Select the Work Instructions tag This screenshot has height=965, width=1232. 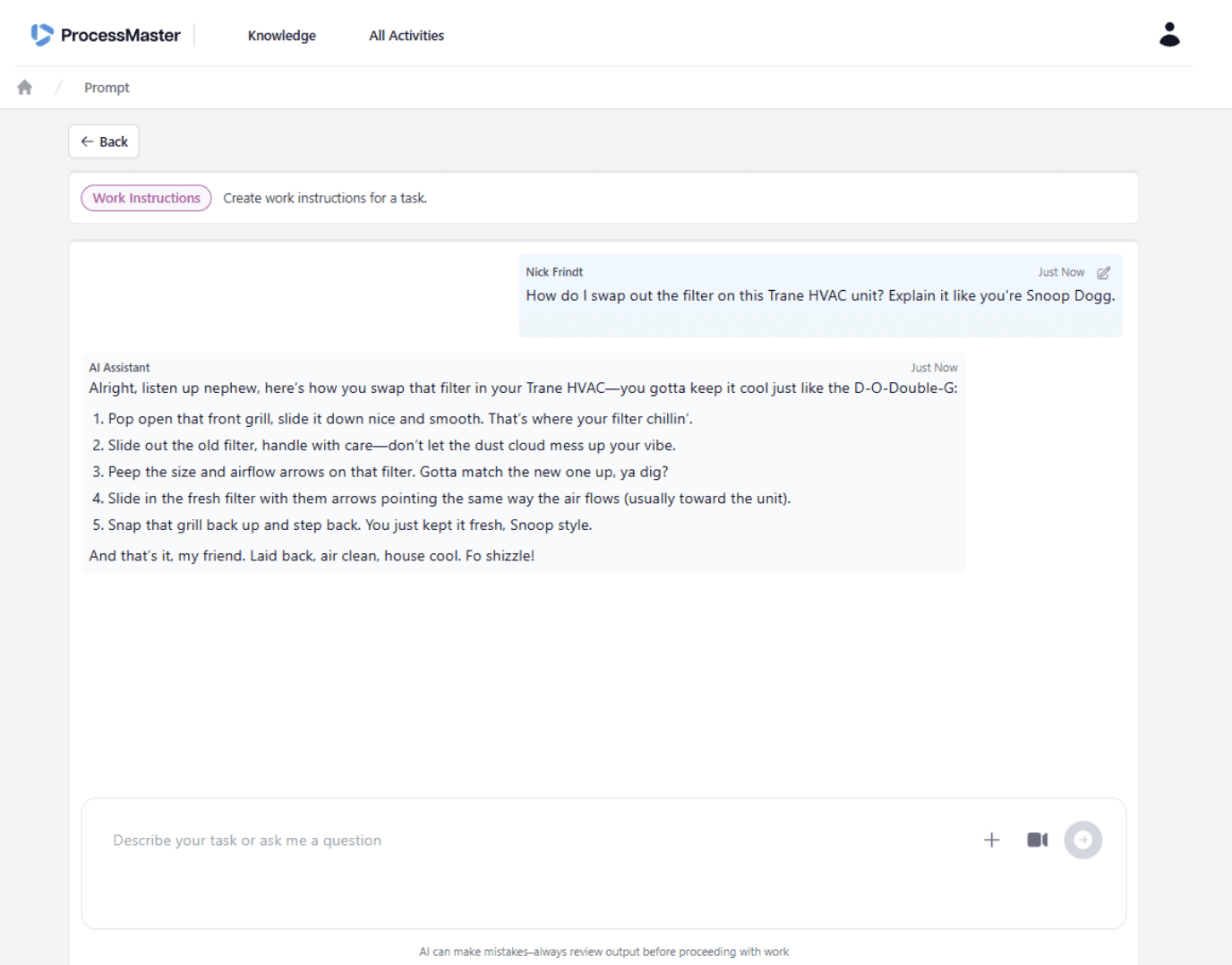click(x=146, y=198)
